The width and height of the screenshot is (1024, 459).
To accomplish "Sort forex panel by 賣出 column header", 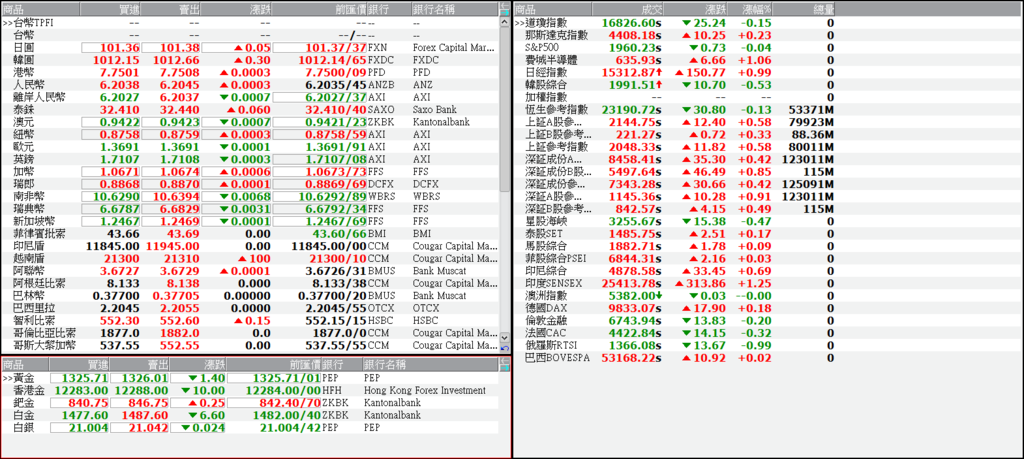I will [x=171, y=9].
